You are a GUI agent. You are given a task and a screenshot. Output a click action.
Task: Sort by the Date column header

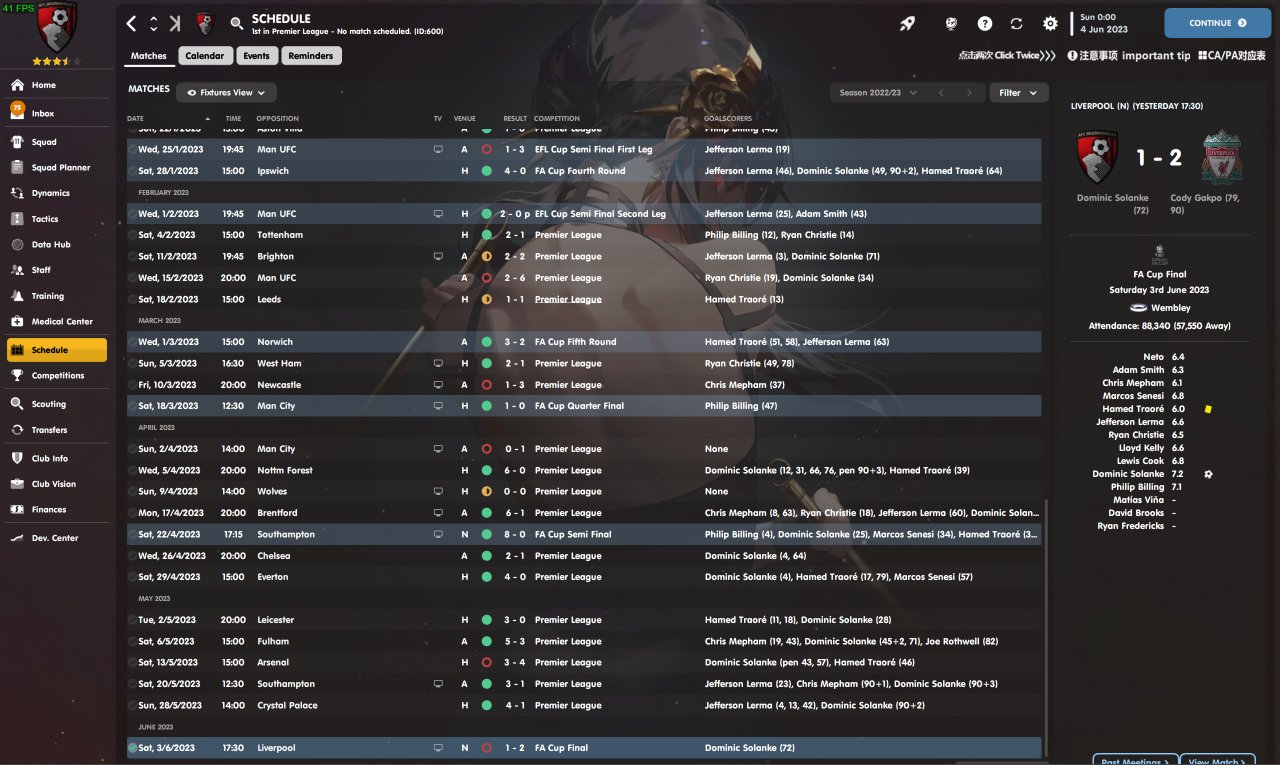click(135, 119)
